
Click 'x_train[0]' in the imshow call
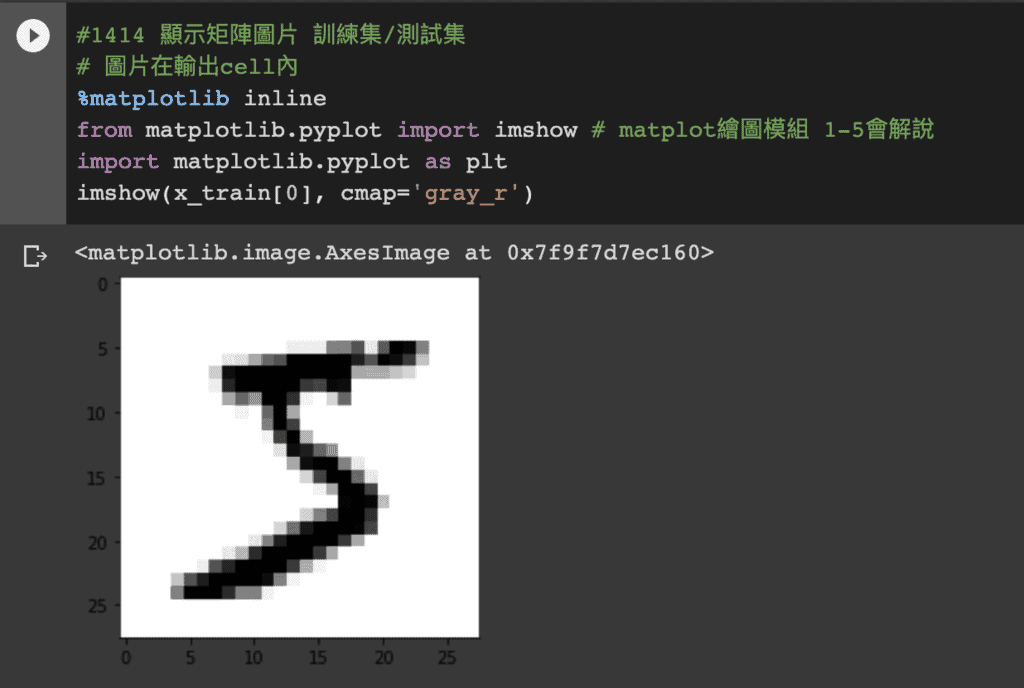tap(242, 194)
